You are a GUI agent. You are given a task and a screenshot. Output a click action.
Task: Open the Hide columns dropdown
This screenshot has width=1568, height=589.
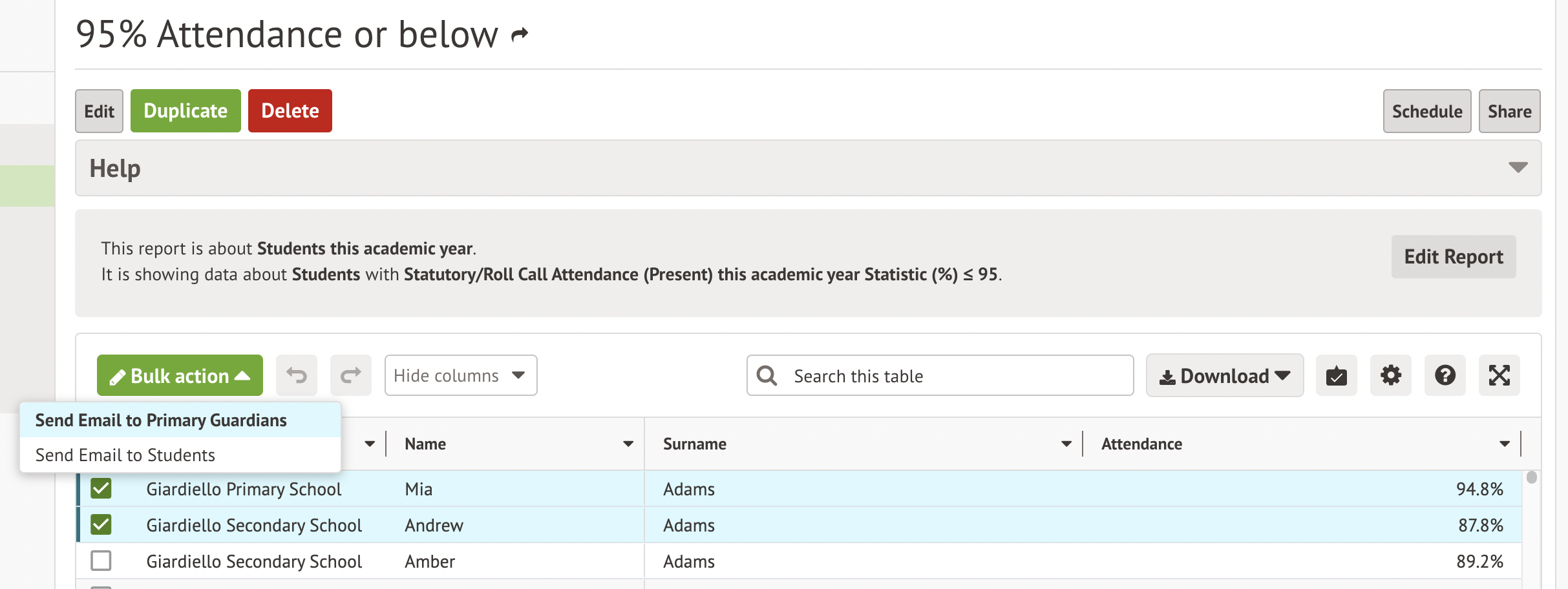pyautogui.click(x=460, y=375)
